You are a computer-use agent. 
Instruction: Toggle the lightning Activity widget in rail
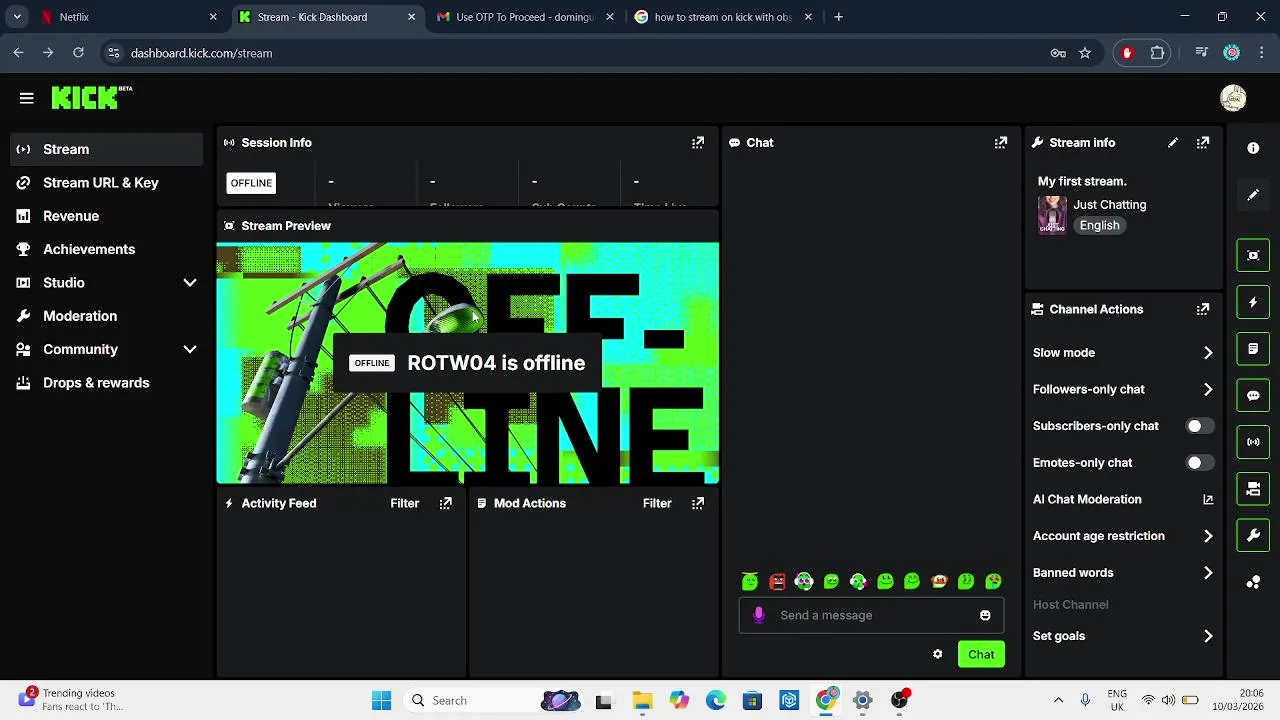click(x=1253, y=302)
